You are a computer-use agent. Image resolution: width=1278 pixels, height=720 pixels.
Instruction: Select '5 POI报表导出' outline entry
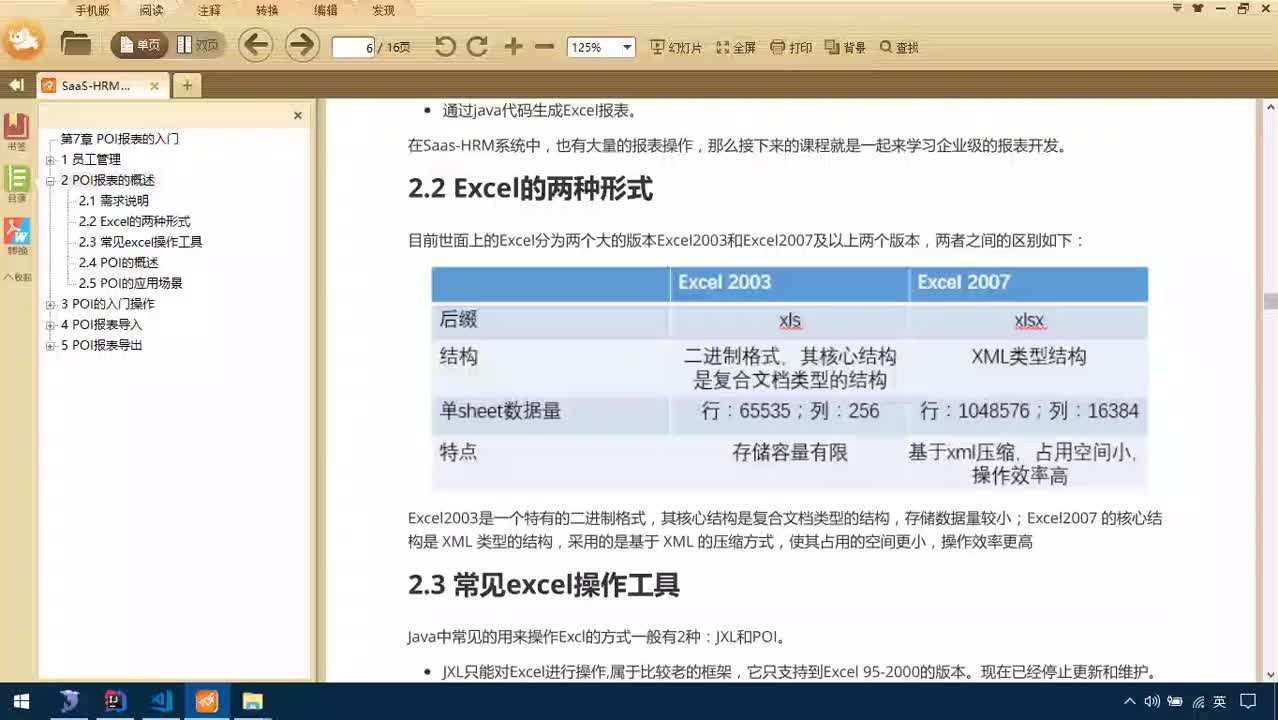click(x=102, y=345)
